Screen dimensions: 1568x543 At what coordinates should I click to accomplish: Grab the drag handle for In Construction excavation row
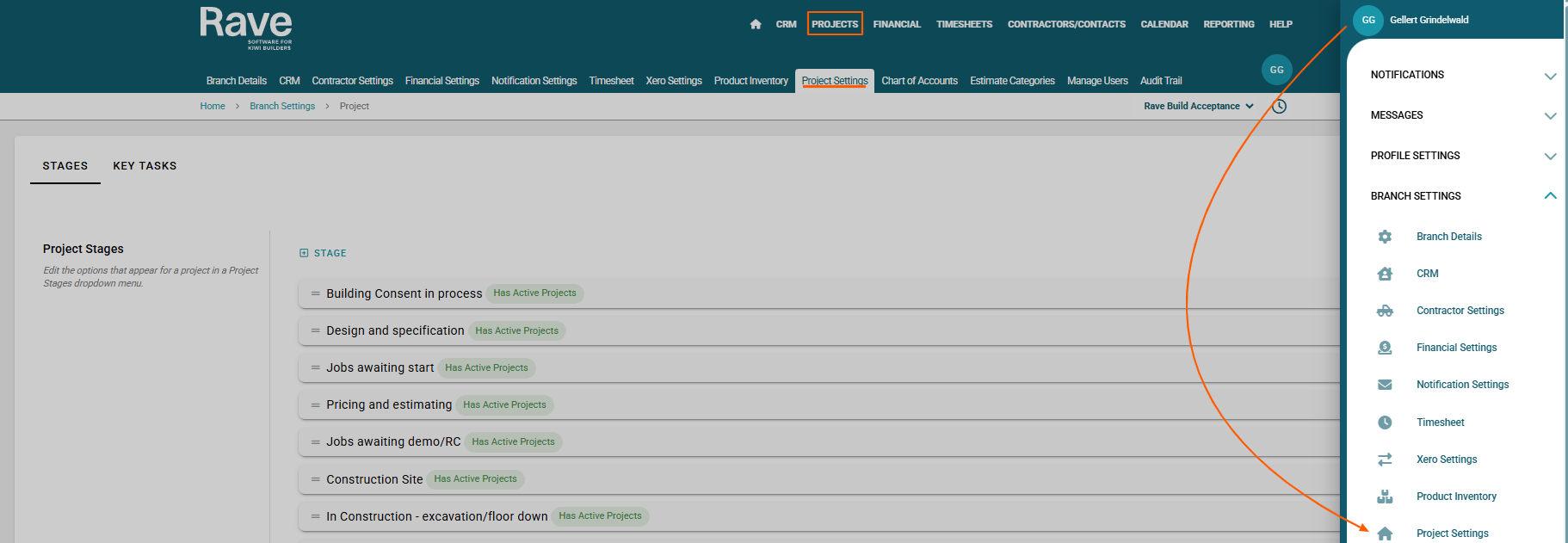point(316,516)
